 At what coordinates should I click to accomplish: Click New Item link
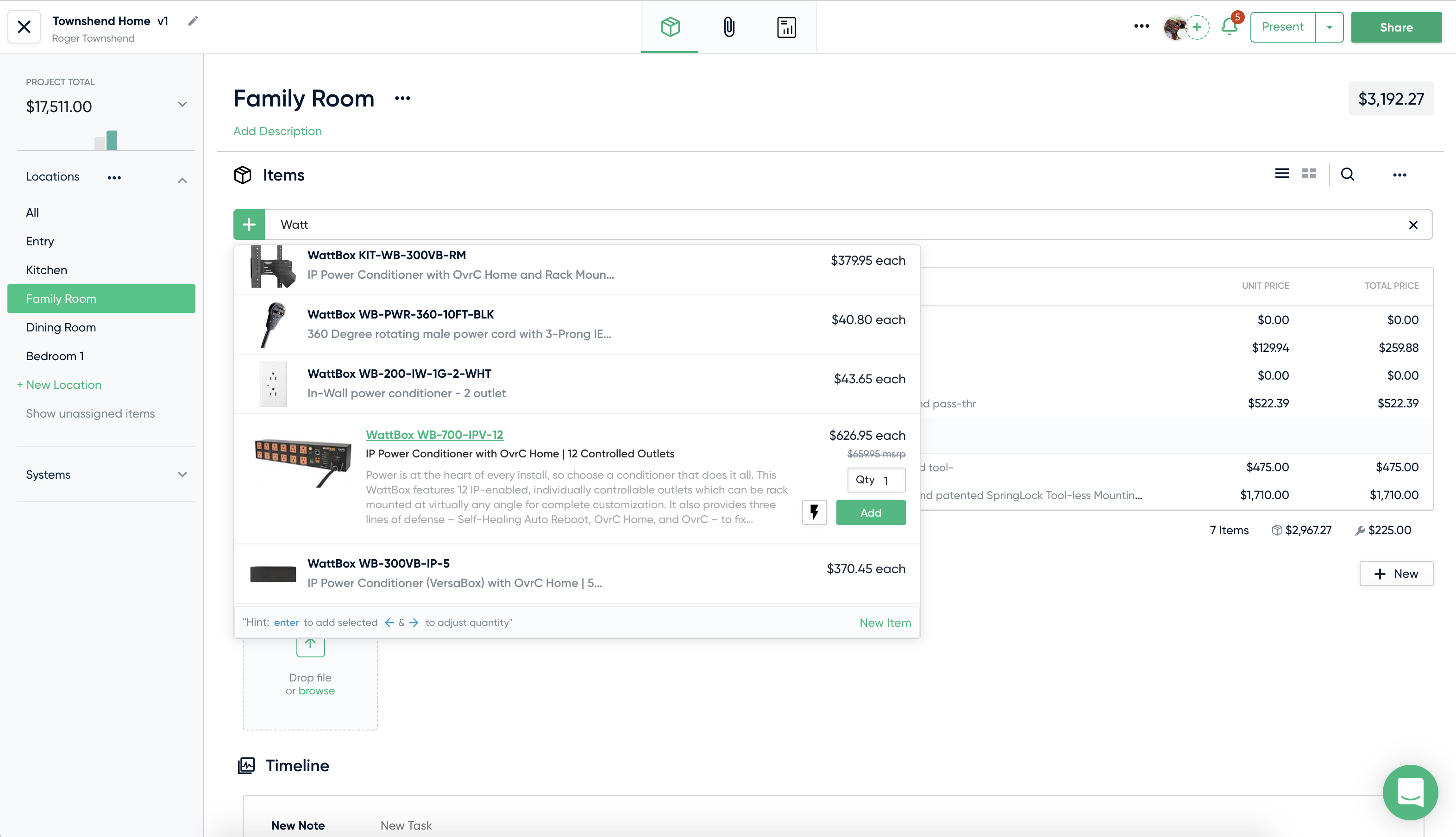885,623
